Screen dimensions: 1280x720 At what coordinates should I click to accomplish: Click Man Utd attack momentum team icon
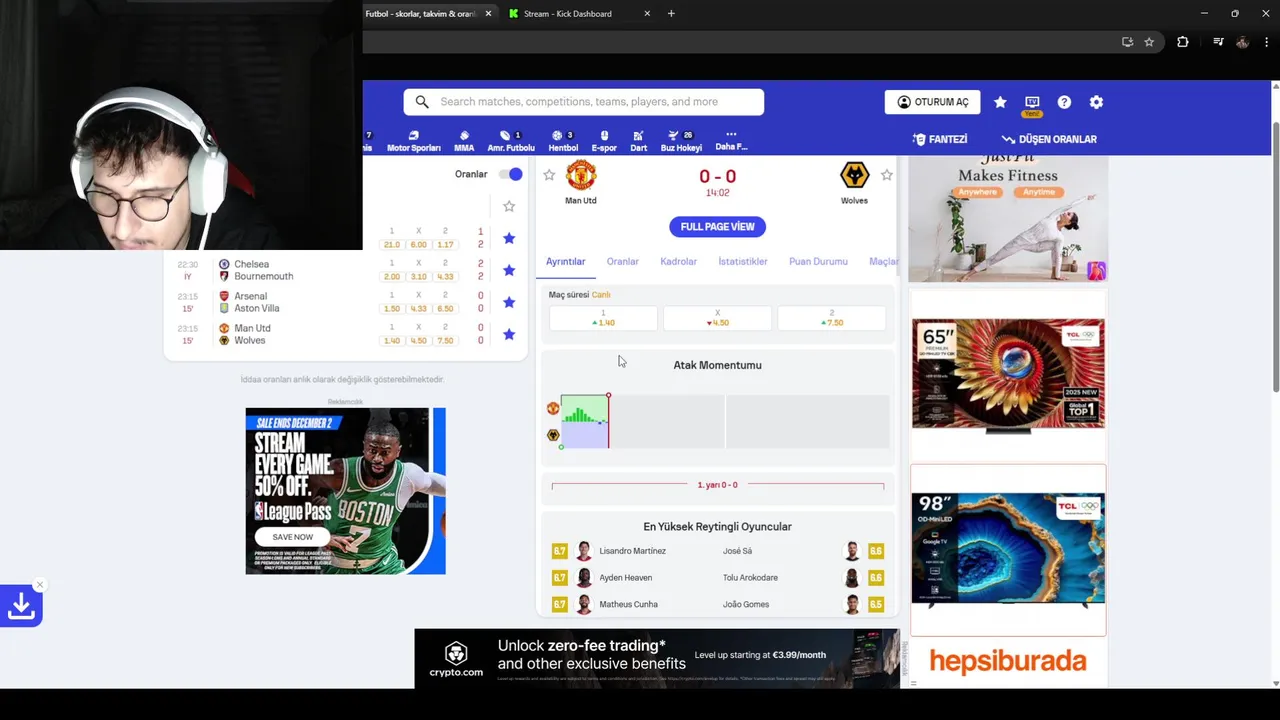553,408
